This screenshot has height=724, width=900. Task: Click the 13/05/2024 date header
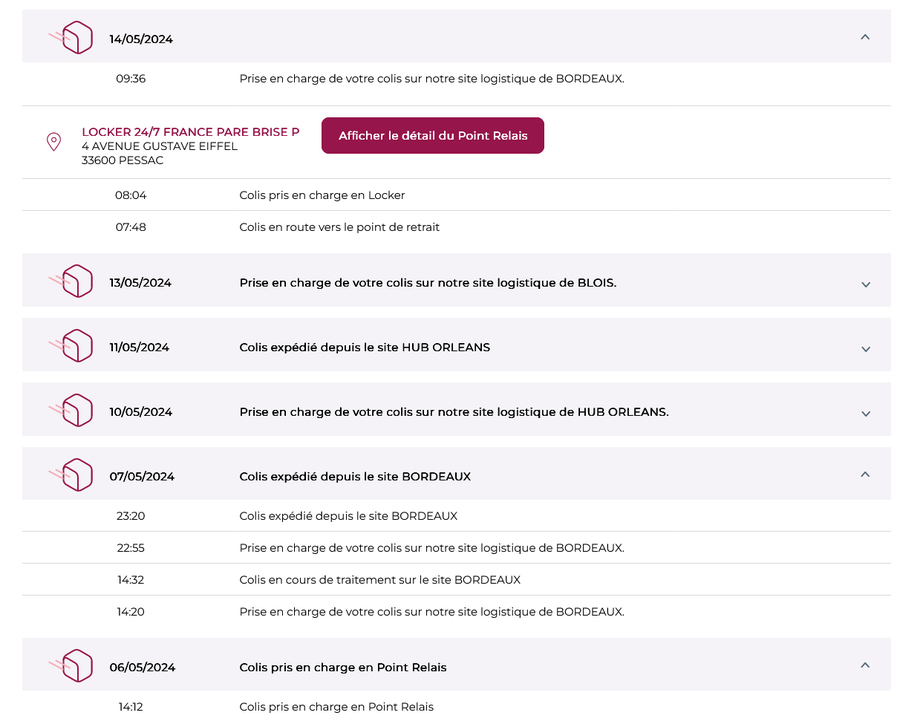(140, 283)
